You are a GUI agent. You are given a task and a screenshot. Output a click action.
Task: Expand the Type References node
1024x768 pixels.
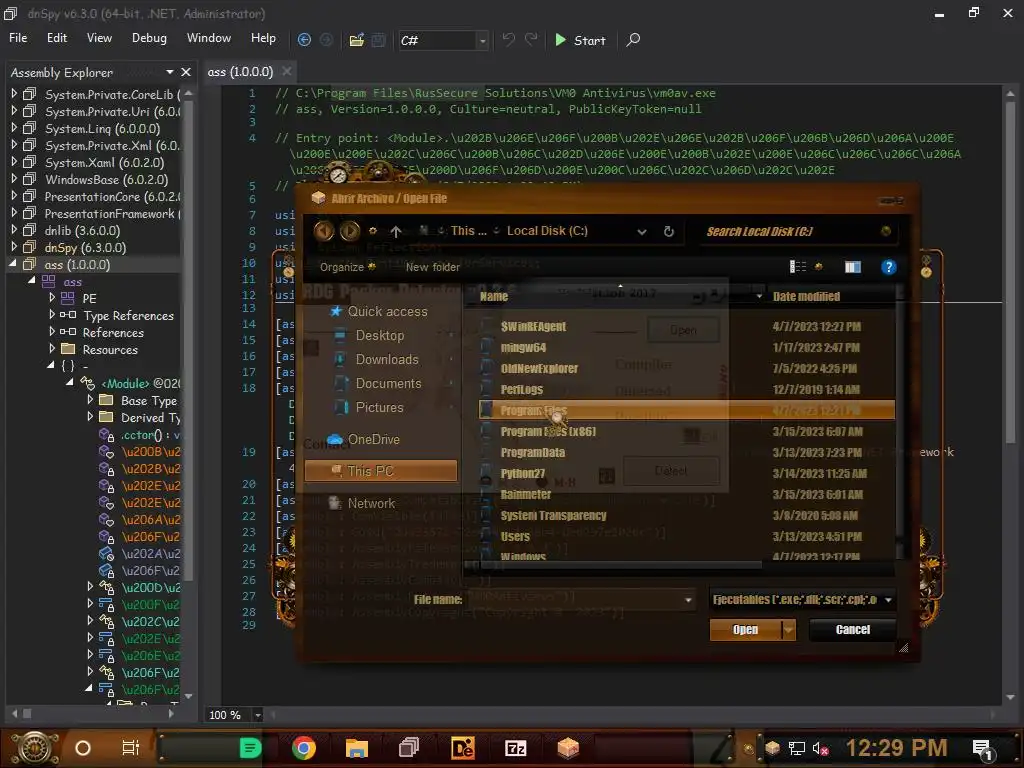click(x=52, y=315)
